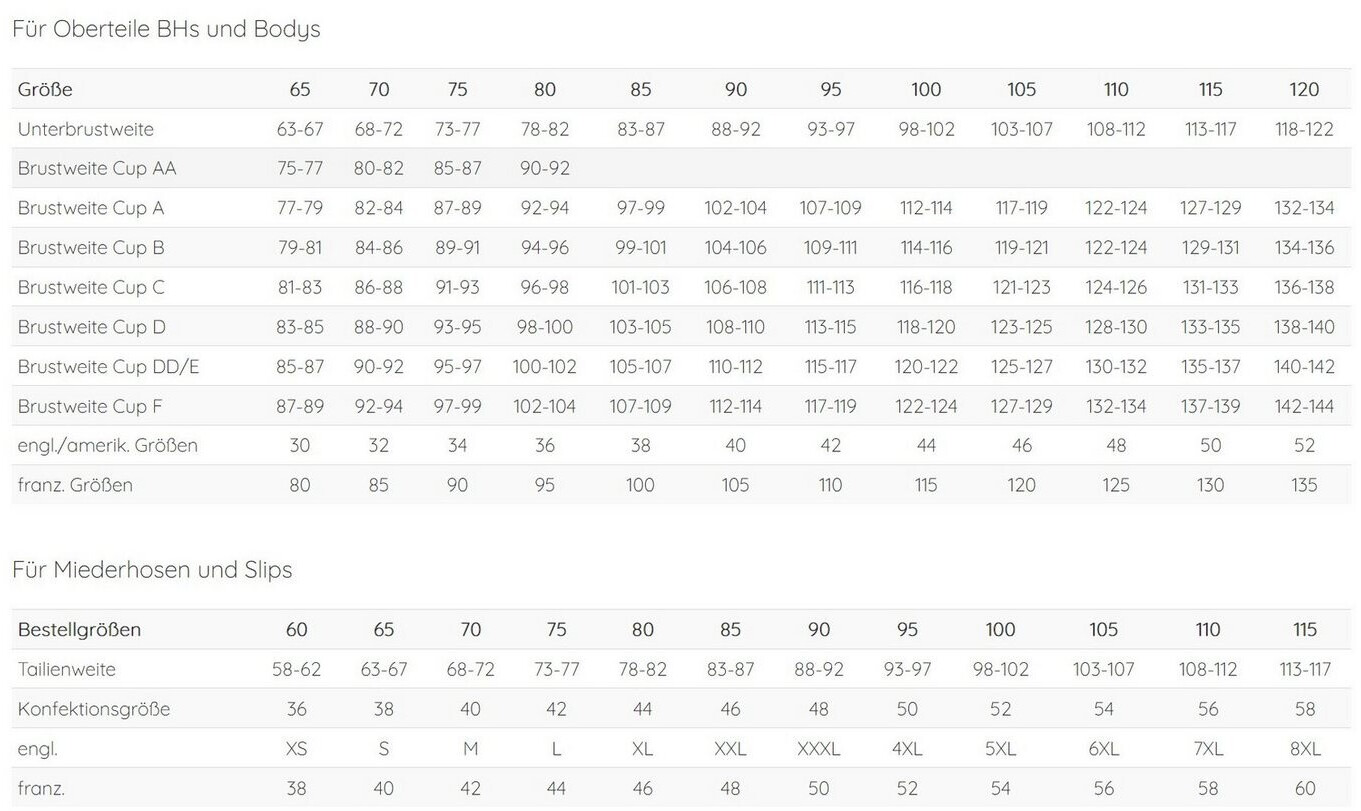Select the Cup F value 142-144
Viewport: 1361px width, 811px height.
point(1304,406)
